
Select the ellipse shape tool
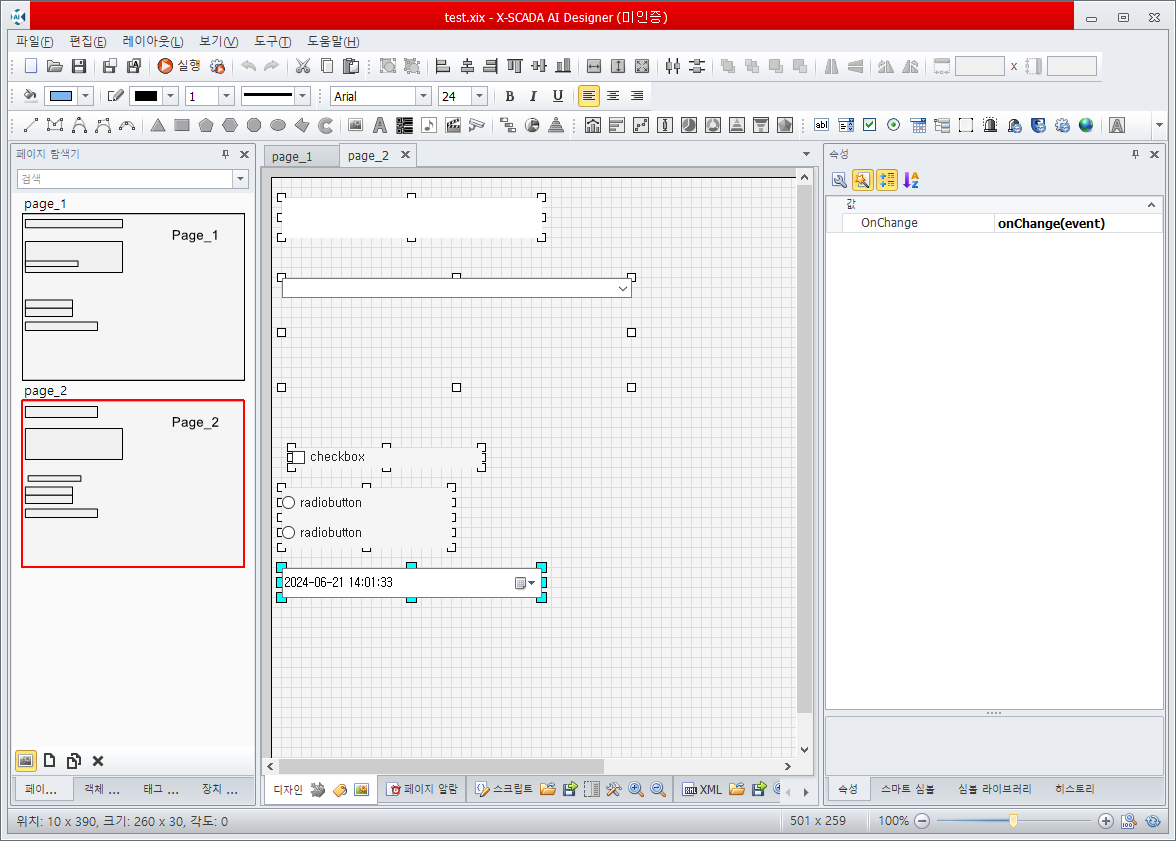click(x=278, y=125)
